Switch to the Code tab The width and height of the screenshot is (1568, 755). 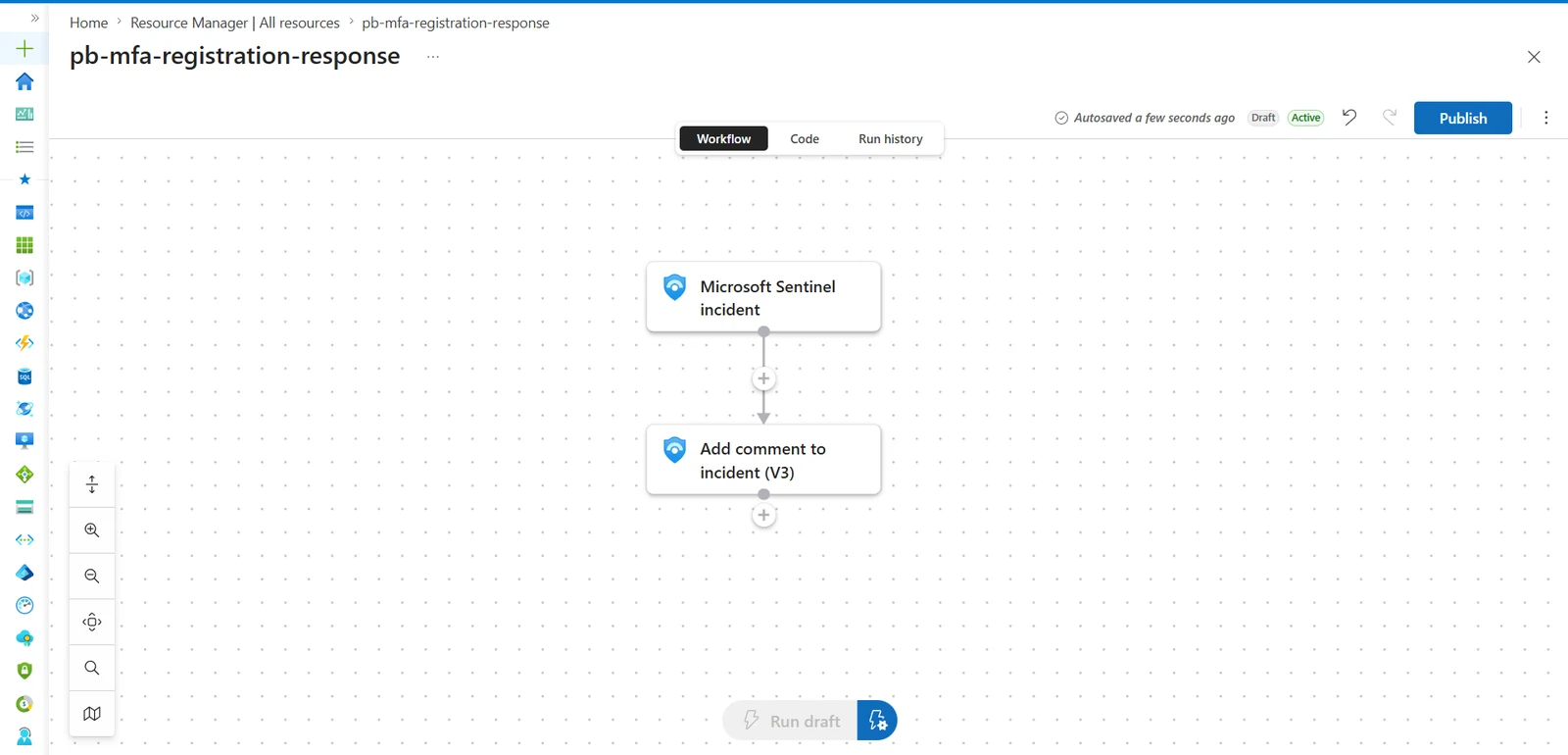click(805, 138)
